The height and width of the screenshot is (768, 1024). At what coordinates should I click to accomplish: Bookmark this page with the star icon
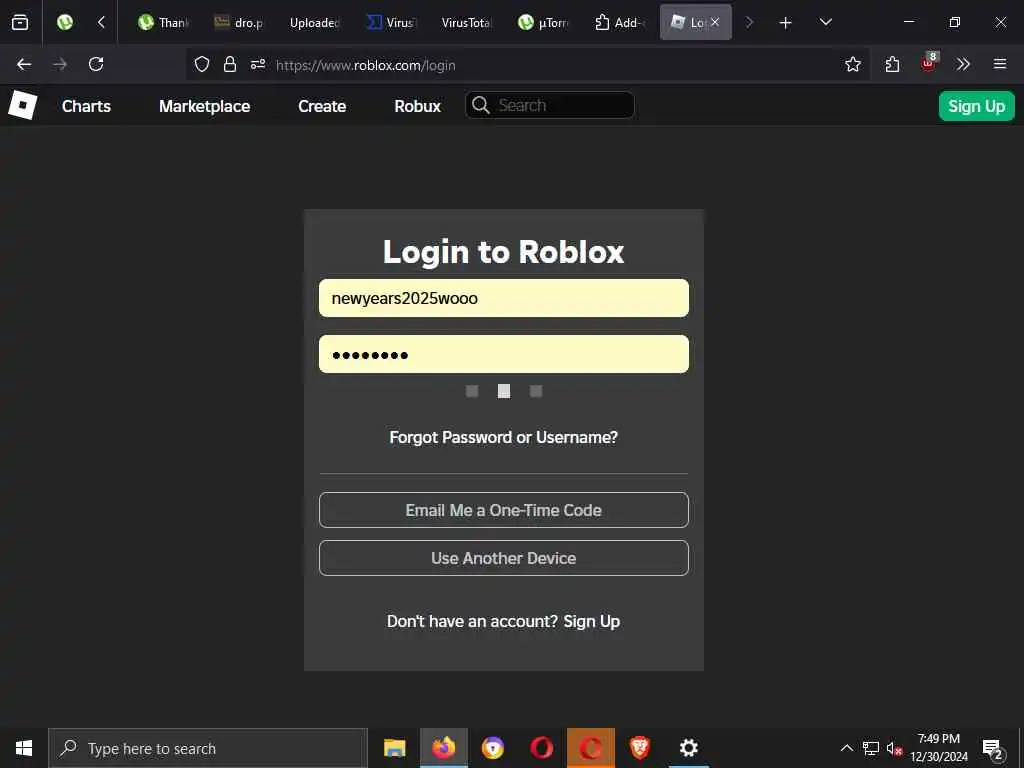(x=853, y=64)
